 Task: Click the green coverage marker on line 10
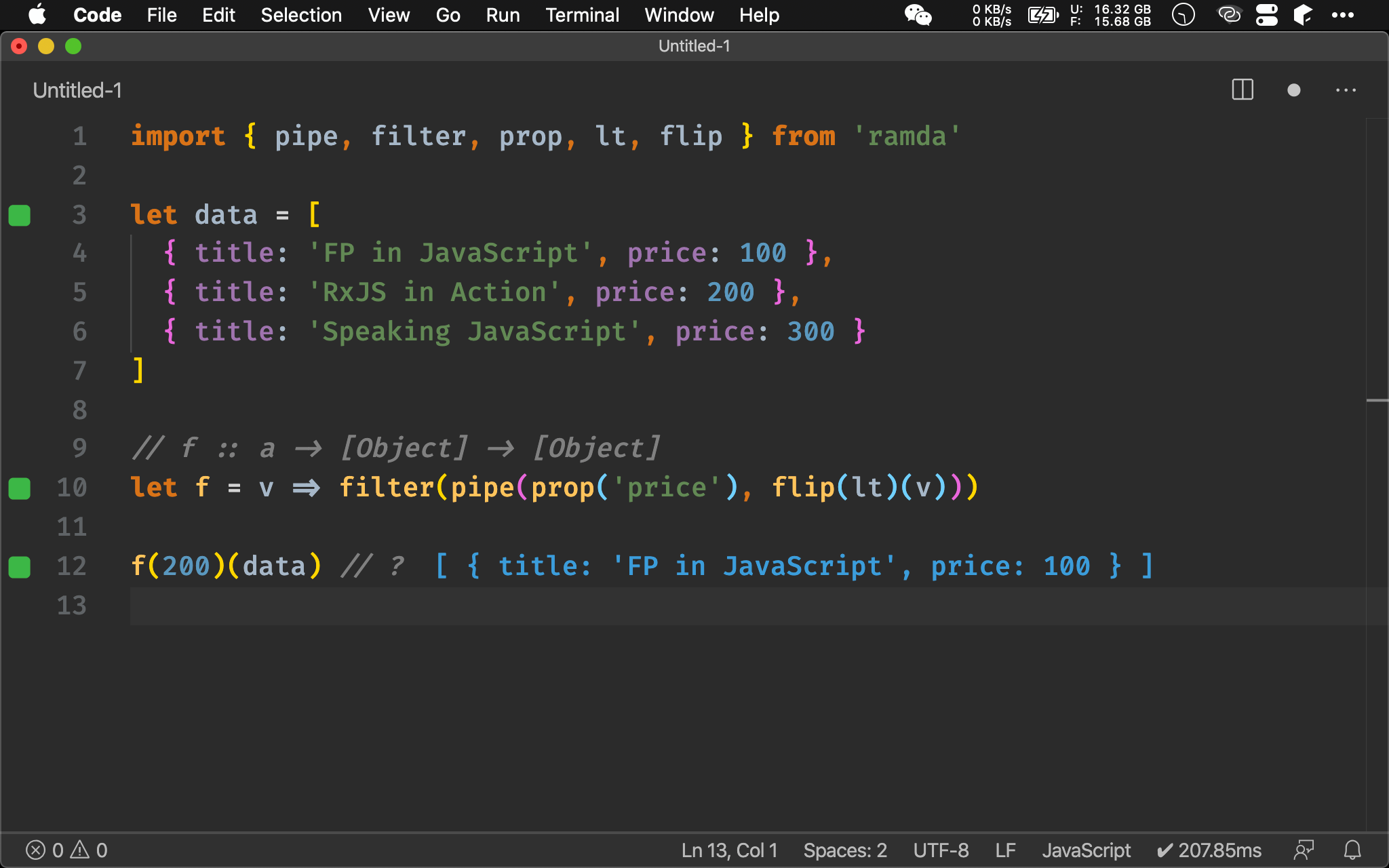pos(20,488)
